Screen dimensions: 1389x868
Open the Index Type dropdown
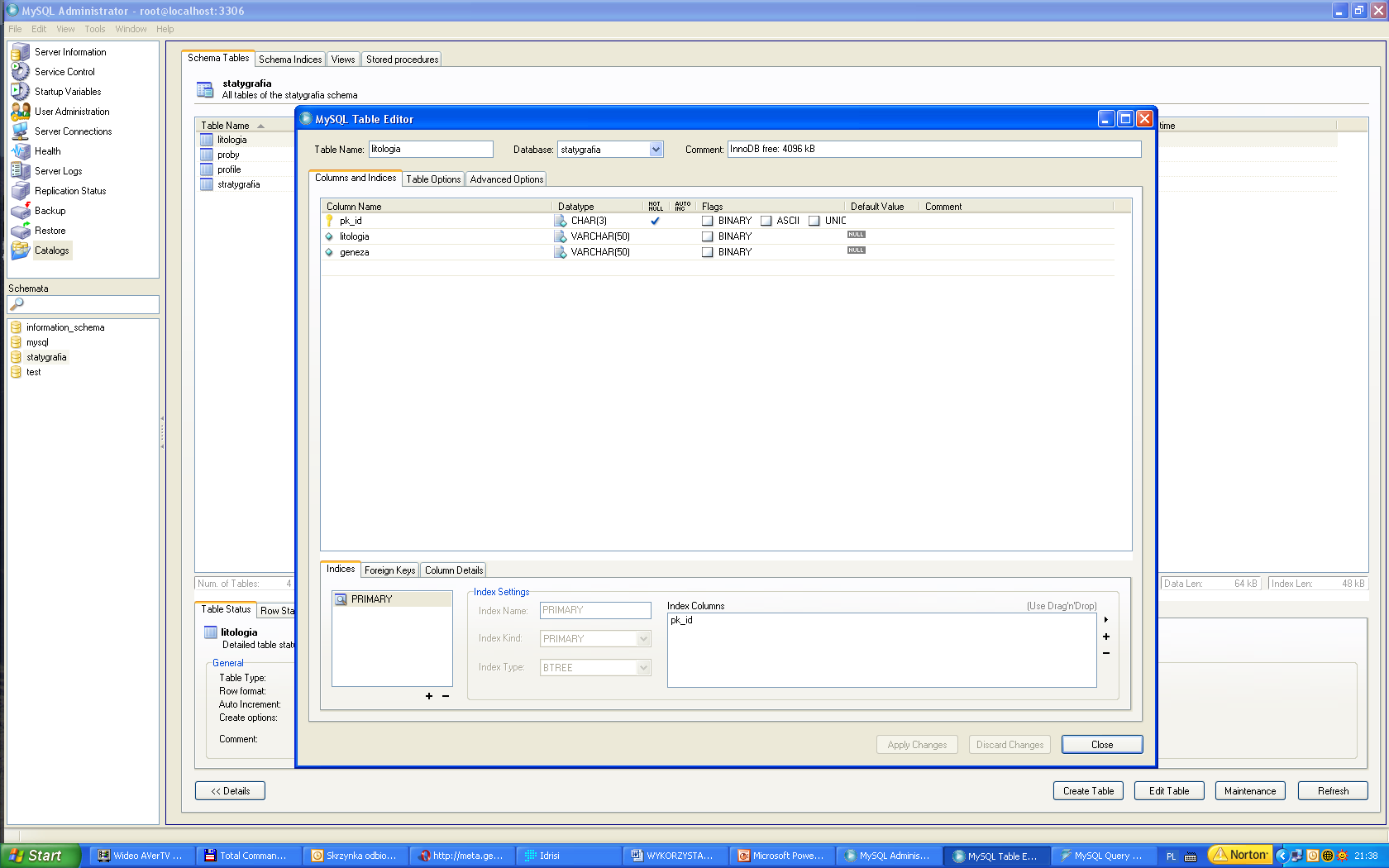pyautogui.click(x=644, y=668)
